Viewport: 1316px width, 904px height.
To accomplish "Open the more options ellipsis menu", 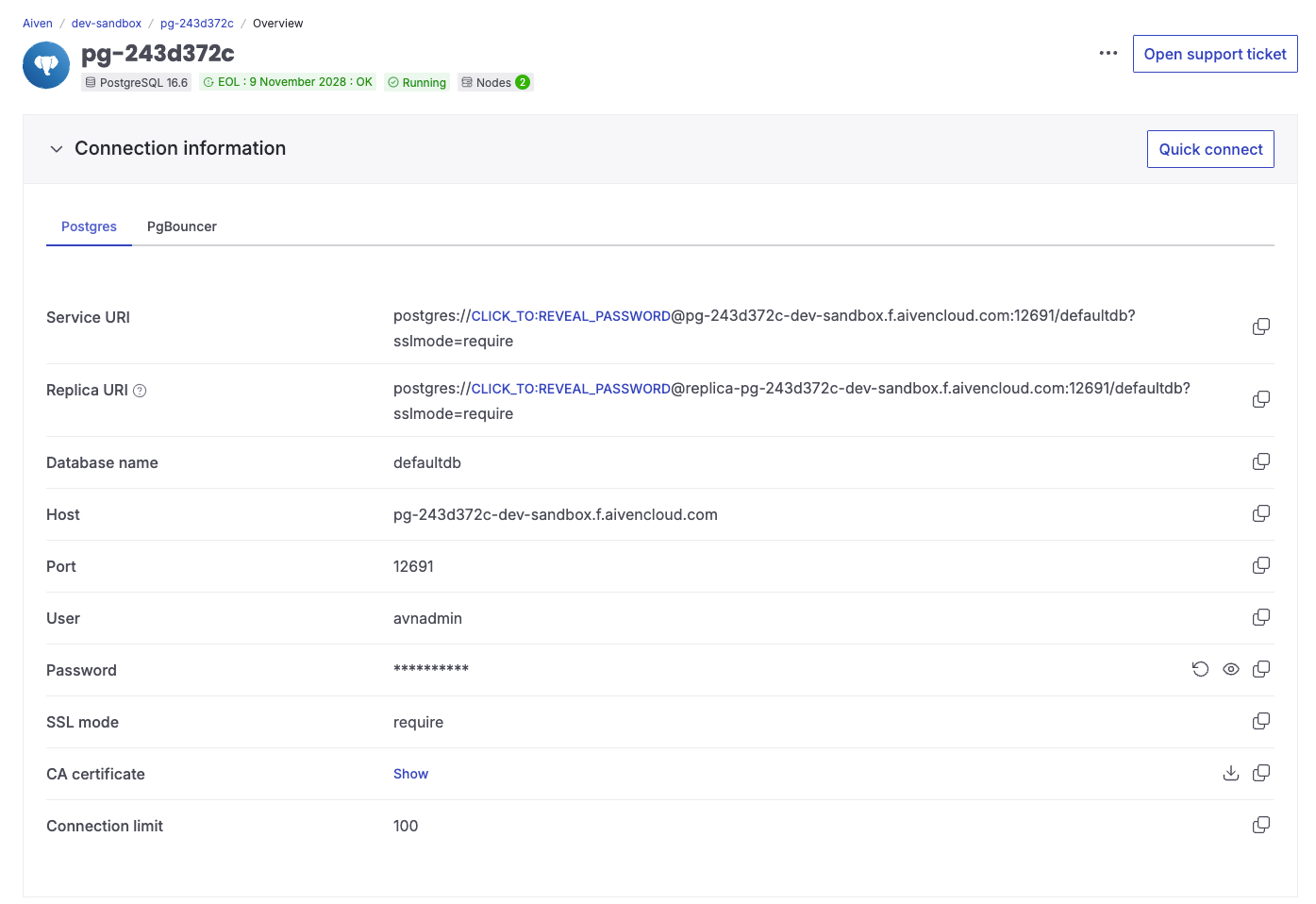I will point(1108,54).
